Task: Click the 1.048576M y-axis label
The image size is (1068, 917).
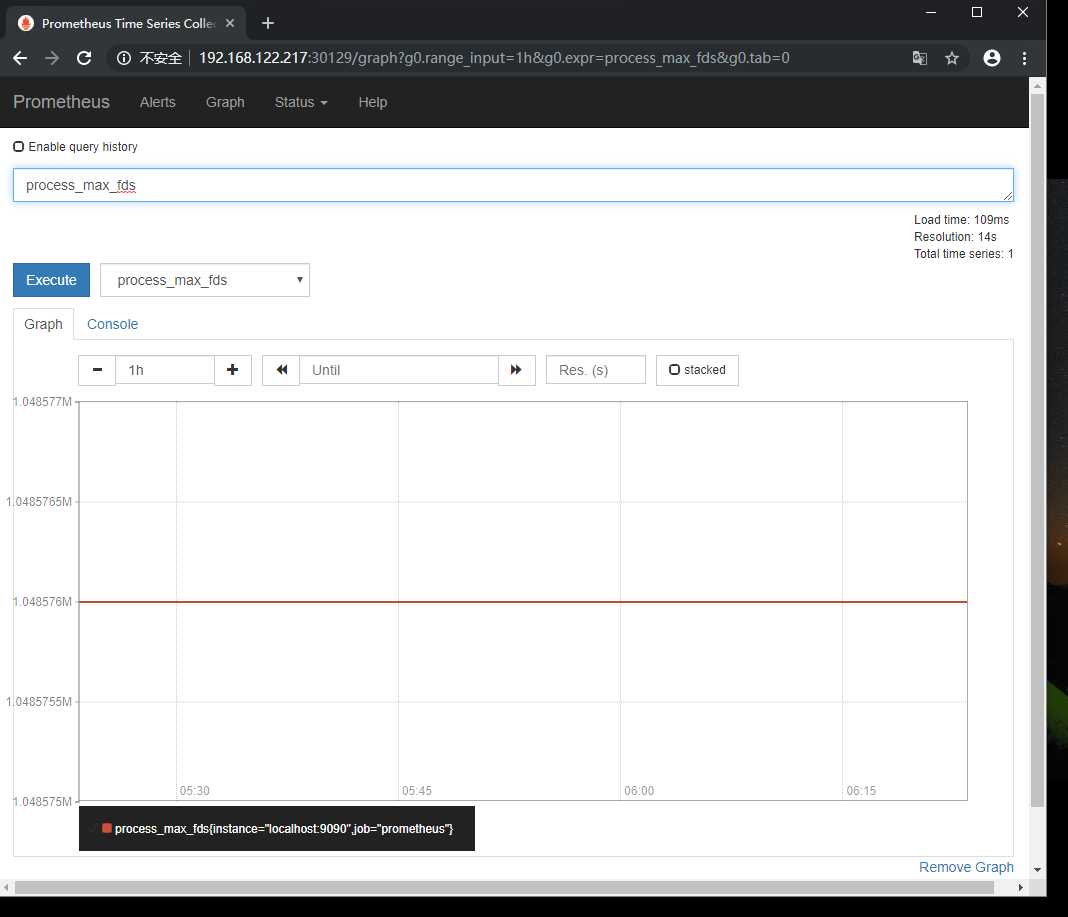Action: tap(42, 602)
